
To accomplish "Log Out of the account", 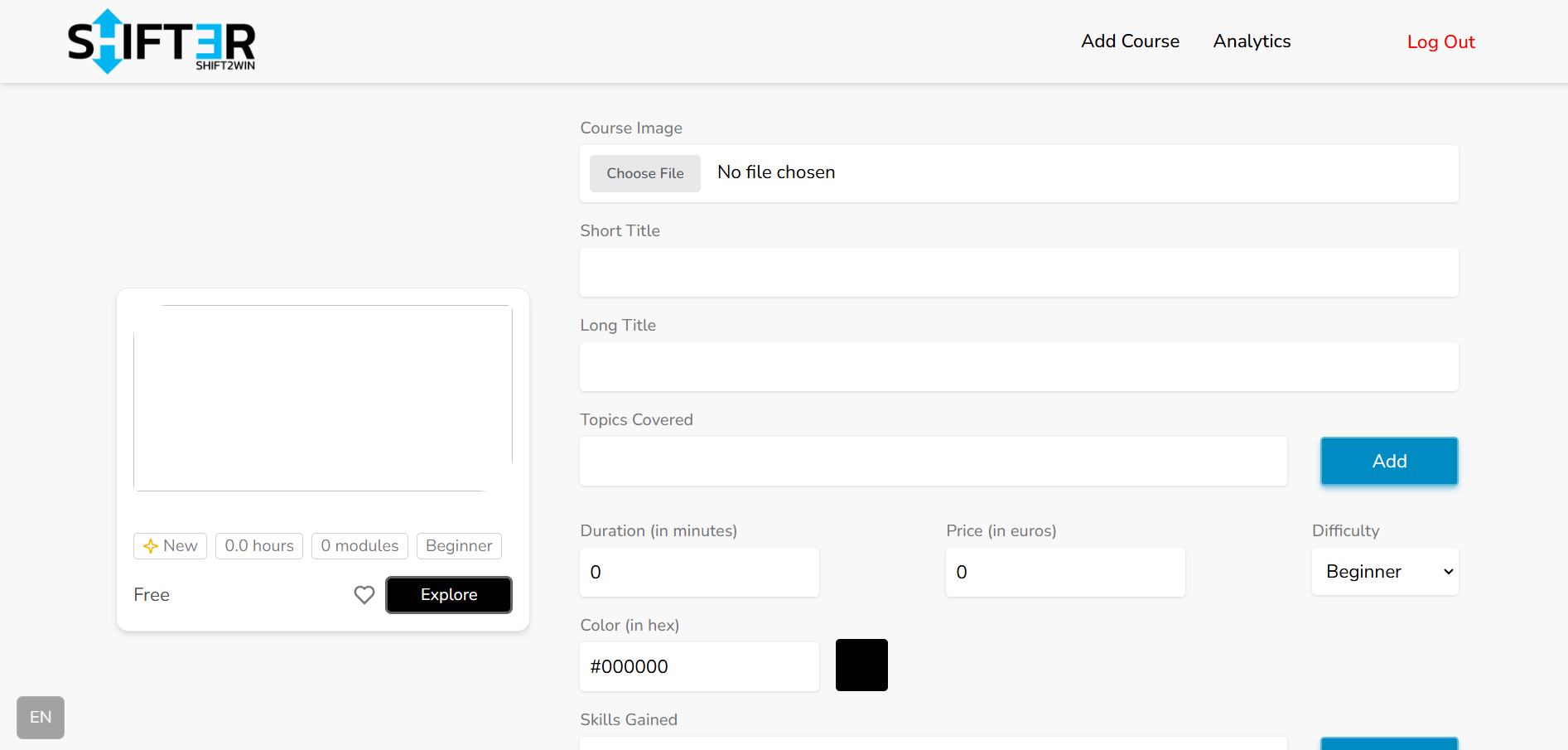I will 1440,42.
